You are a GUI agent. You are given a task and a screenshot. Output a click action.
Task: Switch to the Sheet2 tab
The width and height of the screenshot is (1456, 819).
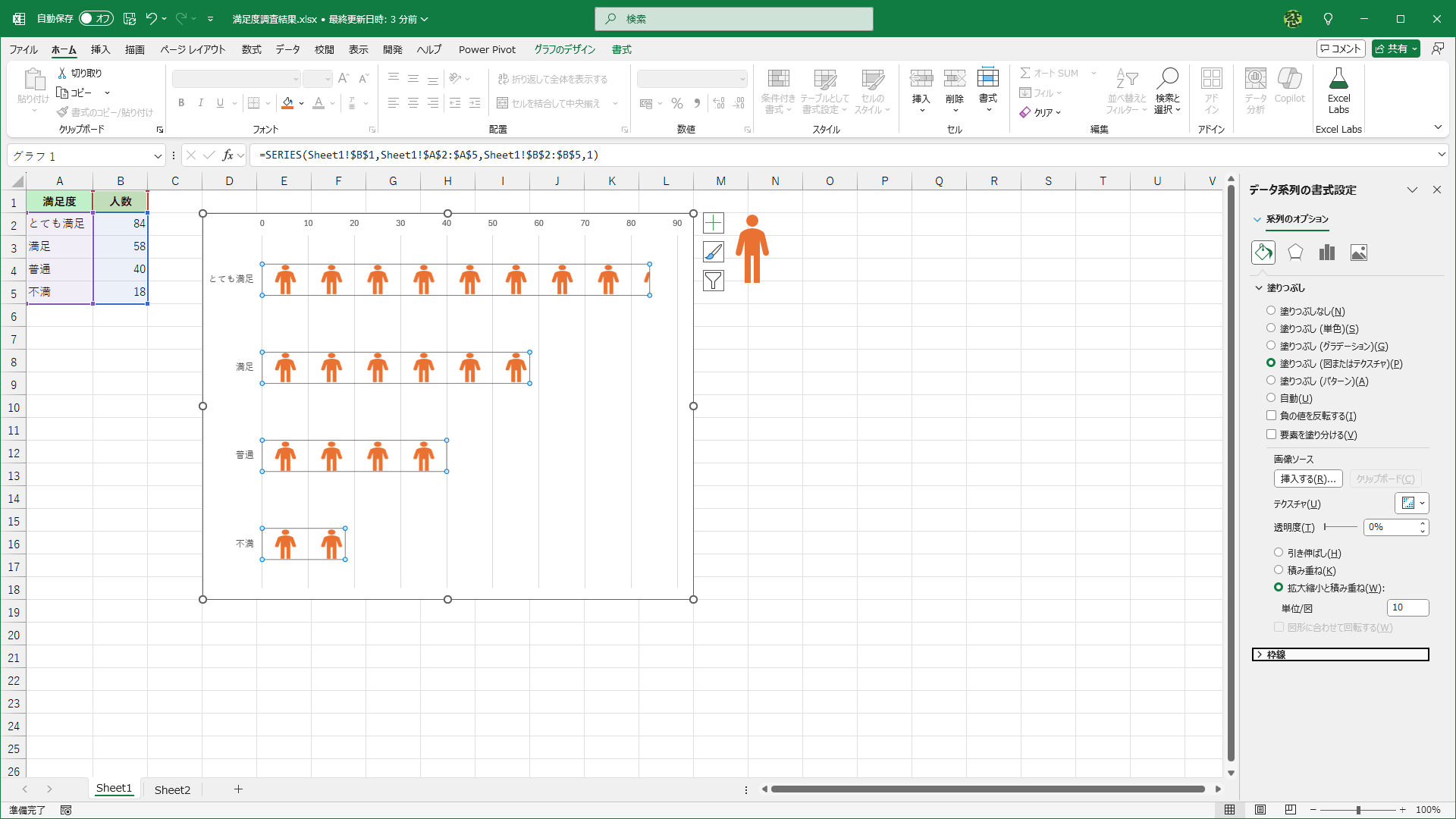[172, 789]
